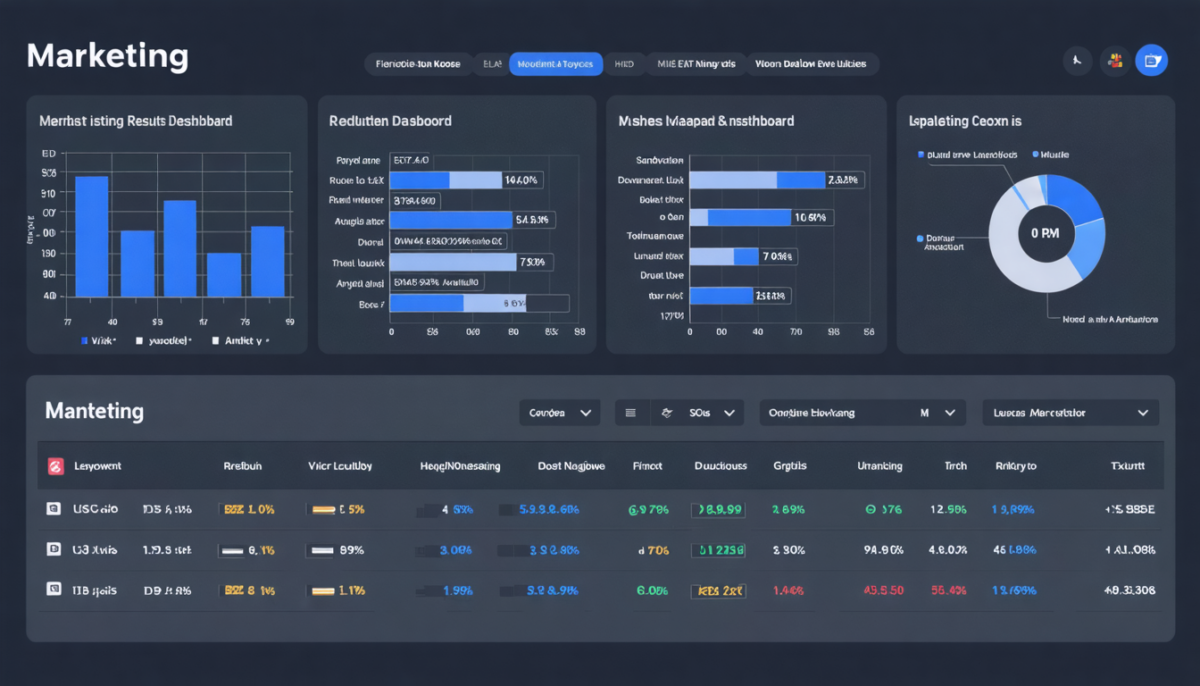Image resolution: width=1200 pixels, height=686 pixels.
Task: Click the row icon beside IIB spils
Action: coord(54,590)
